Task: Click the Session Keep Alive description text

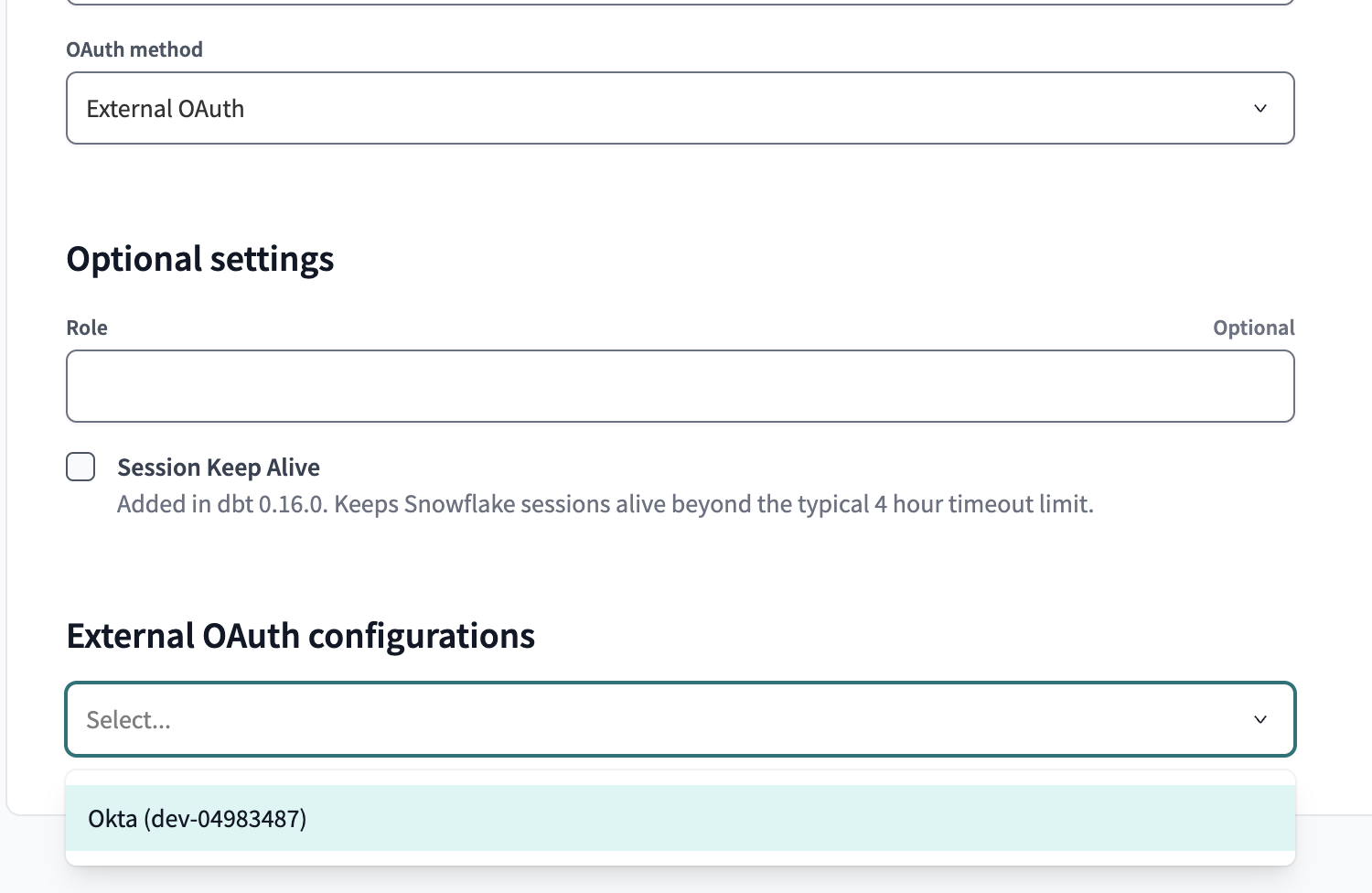Action: coord(604,503)
